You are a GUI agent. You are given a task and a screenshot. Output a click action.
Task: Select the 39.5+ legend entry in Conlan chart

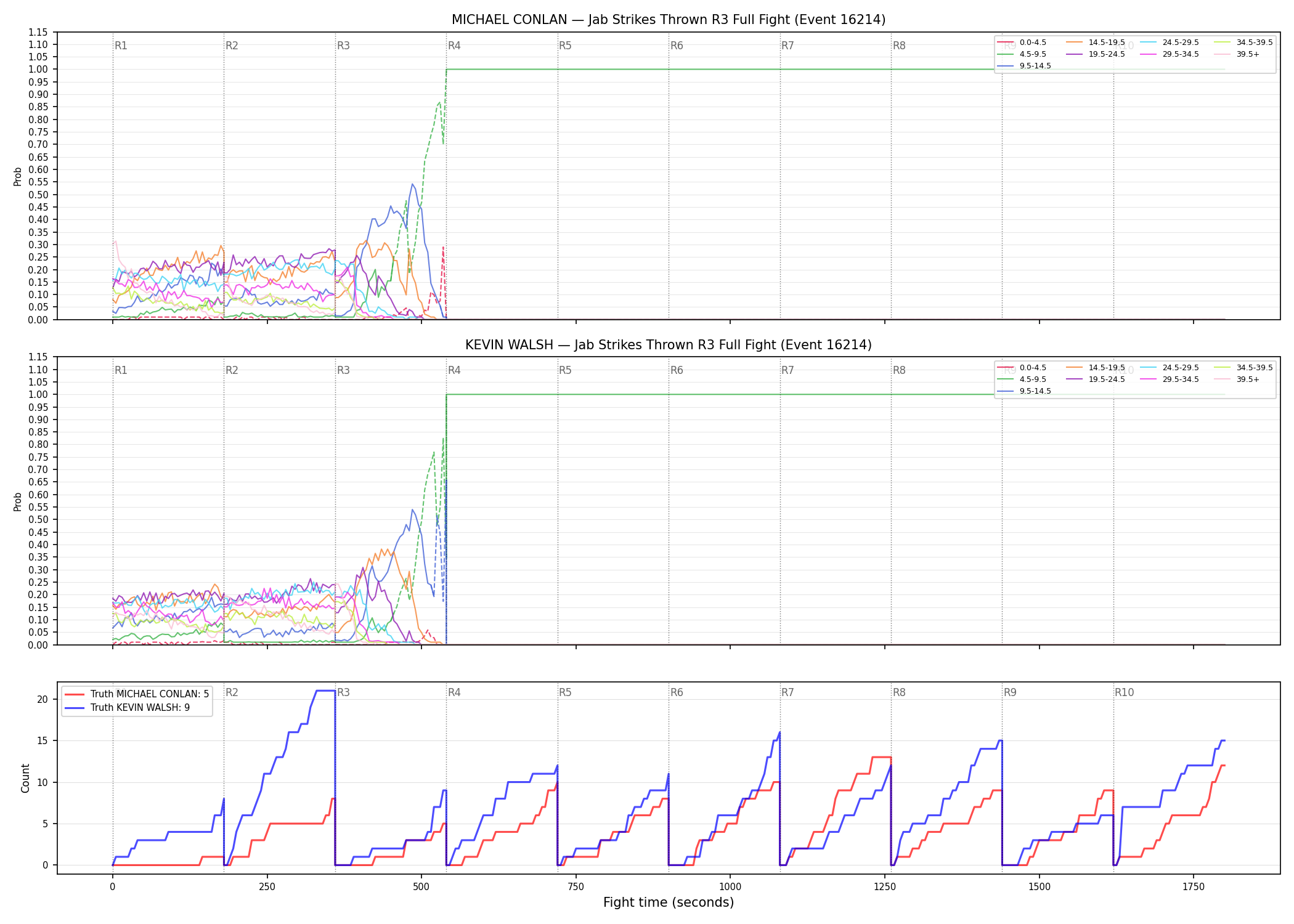click(x=1237, y=54)
